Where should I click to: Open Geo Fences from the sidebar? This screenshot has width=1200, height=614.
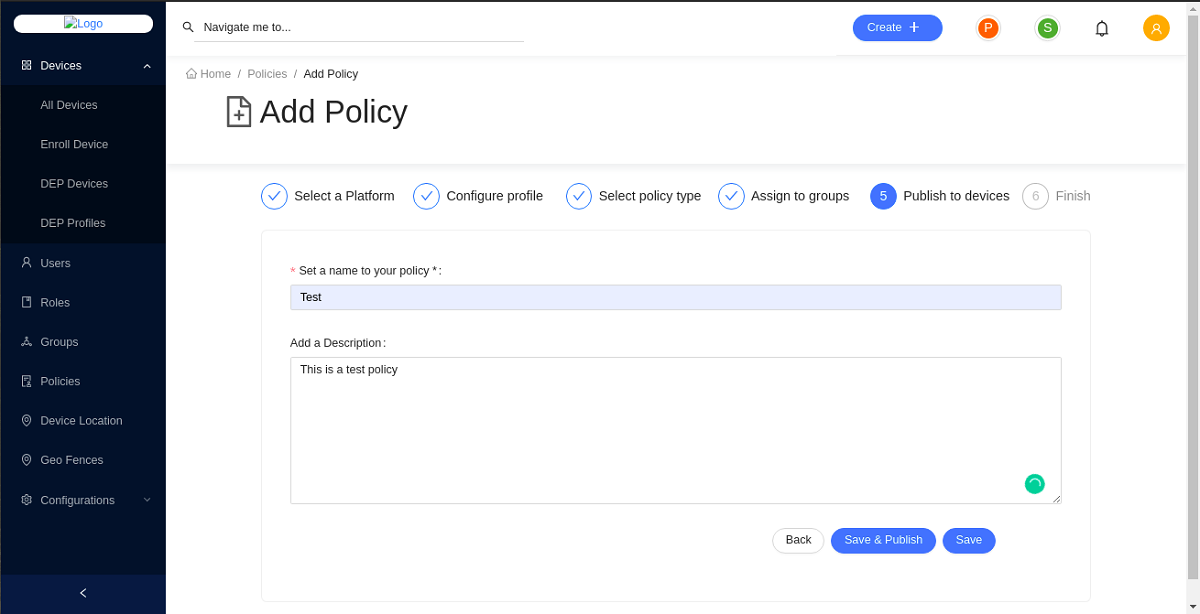71,460
